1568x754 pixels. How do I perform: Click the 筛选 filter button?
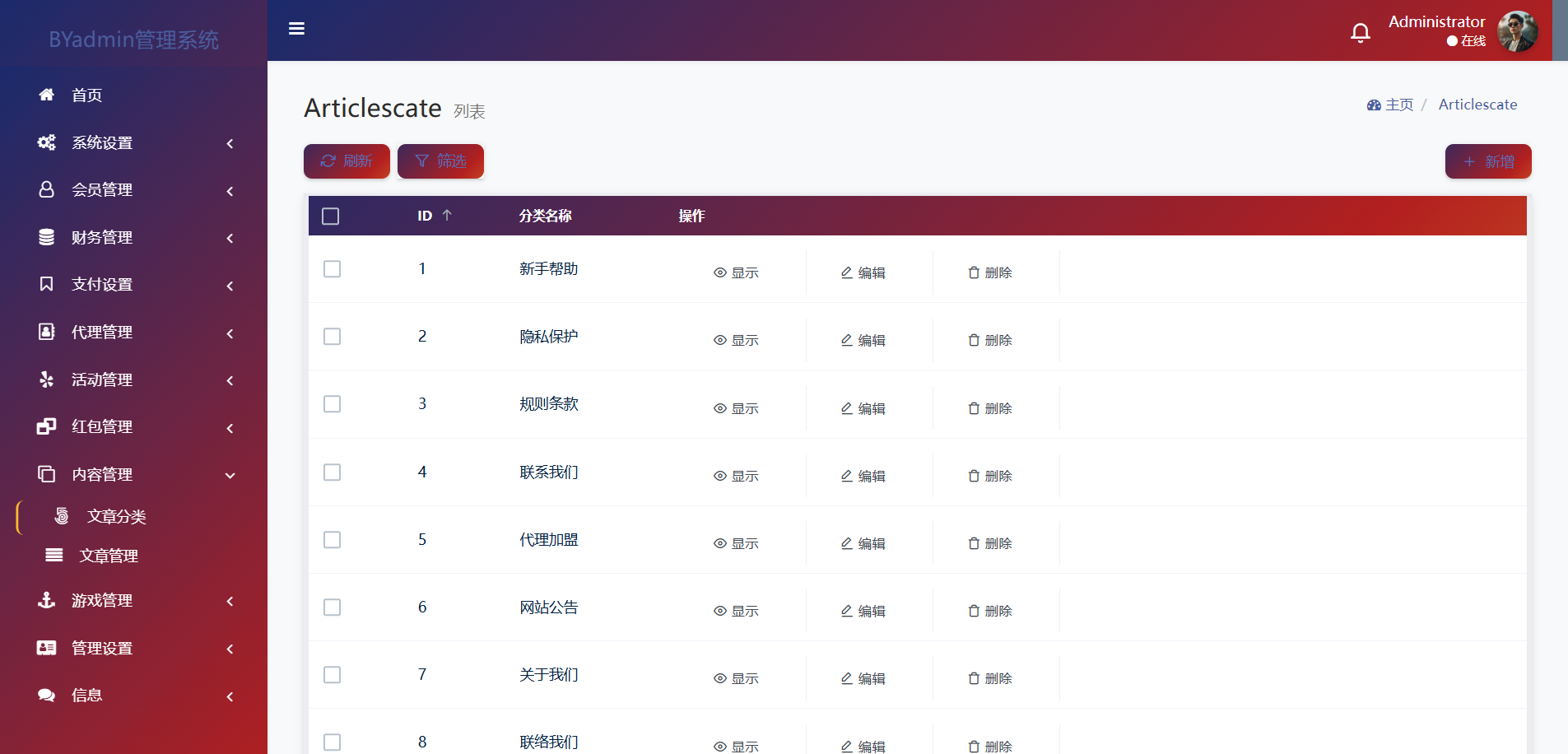(x=440, y=161)
